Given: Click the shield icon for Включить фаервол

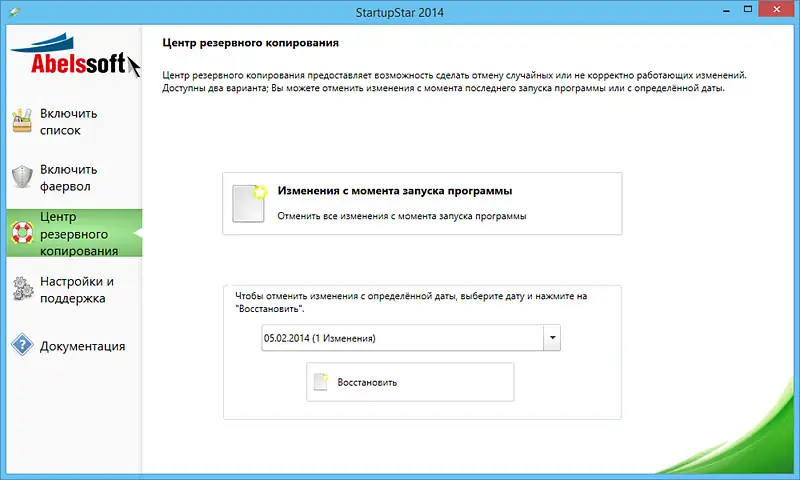Looking at the screenshot, I should 22,176.
